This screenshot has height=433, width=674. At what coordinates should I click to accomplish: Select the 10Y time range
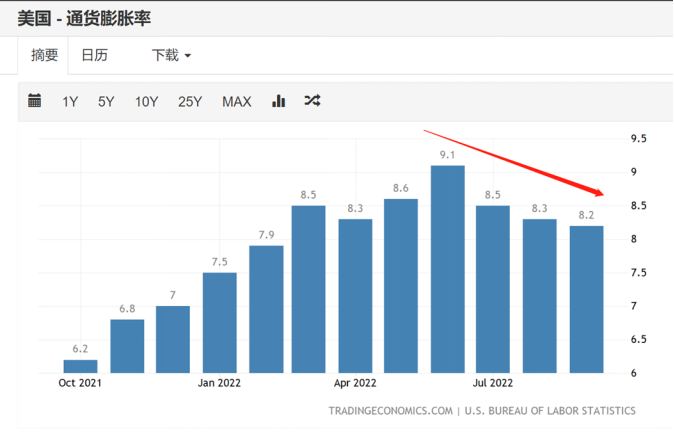(x=147, y=101)
